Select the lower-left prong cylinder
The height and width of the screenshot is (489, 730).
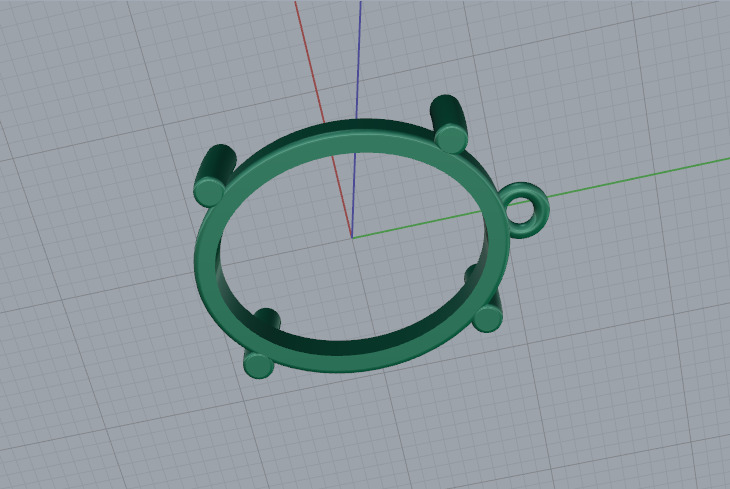tap(258, 365)
